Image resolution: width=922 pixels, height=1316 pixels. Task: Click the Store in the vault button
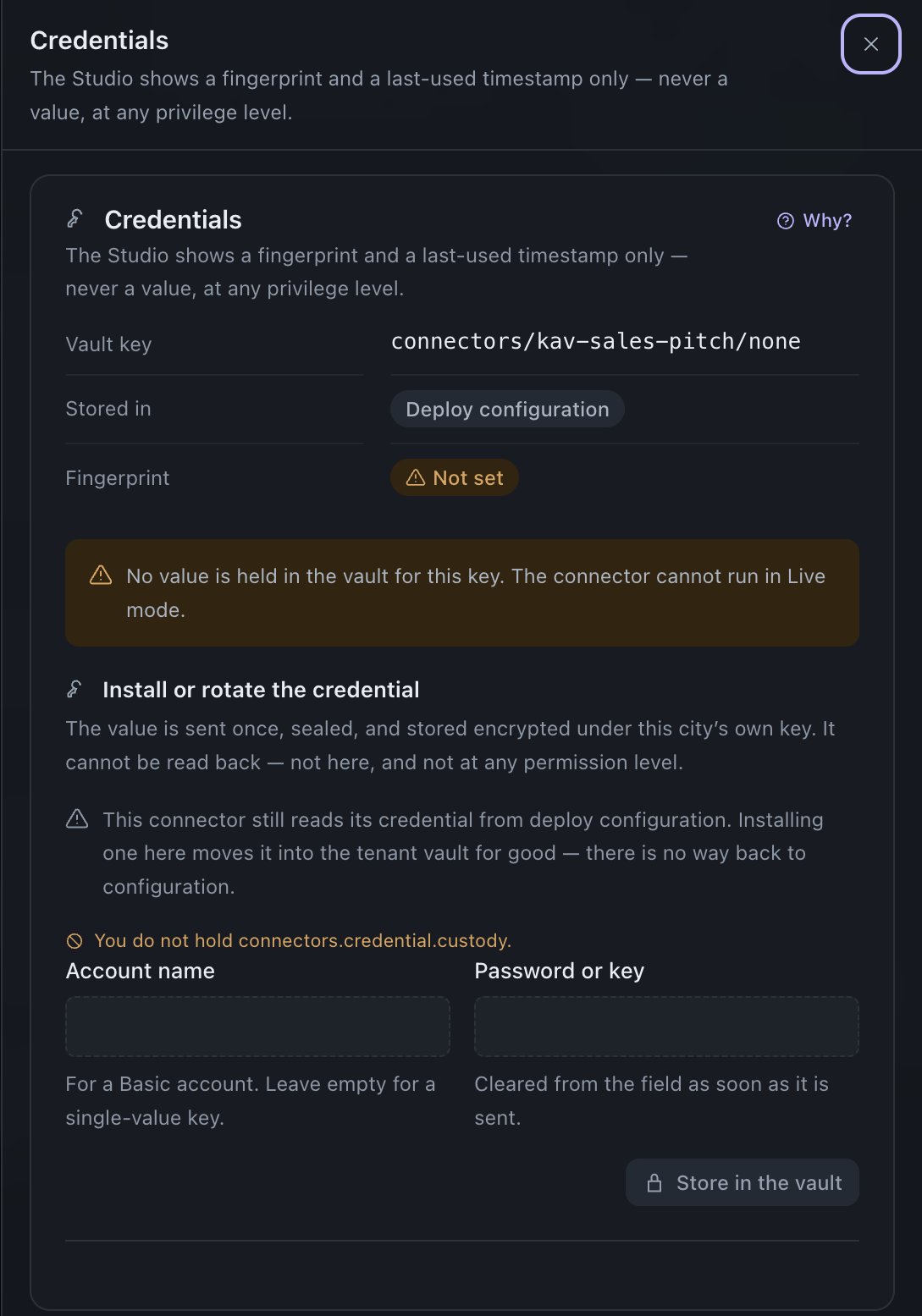pyautogui.click(x=742, y=1182)
